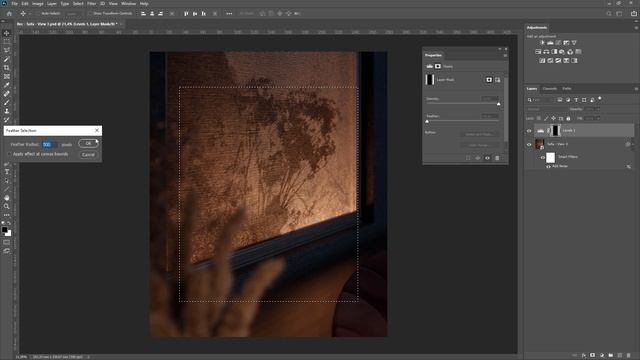This screenshot has width=640, height=360.
Task: Open the Image menu
Action: [38, 4]
